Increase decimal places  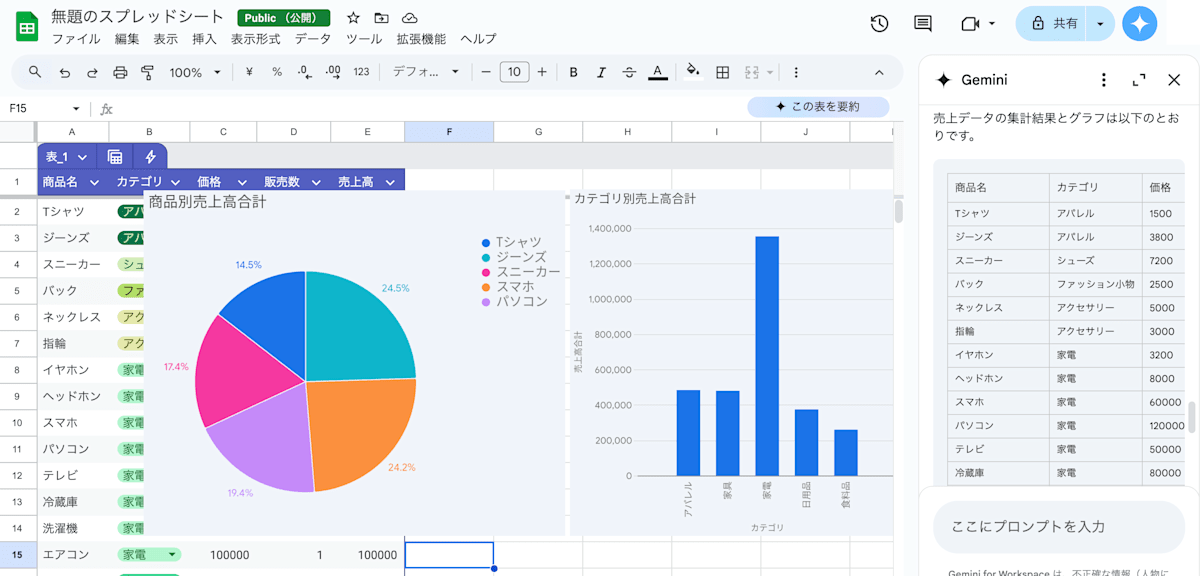click(x=333, y=72)
